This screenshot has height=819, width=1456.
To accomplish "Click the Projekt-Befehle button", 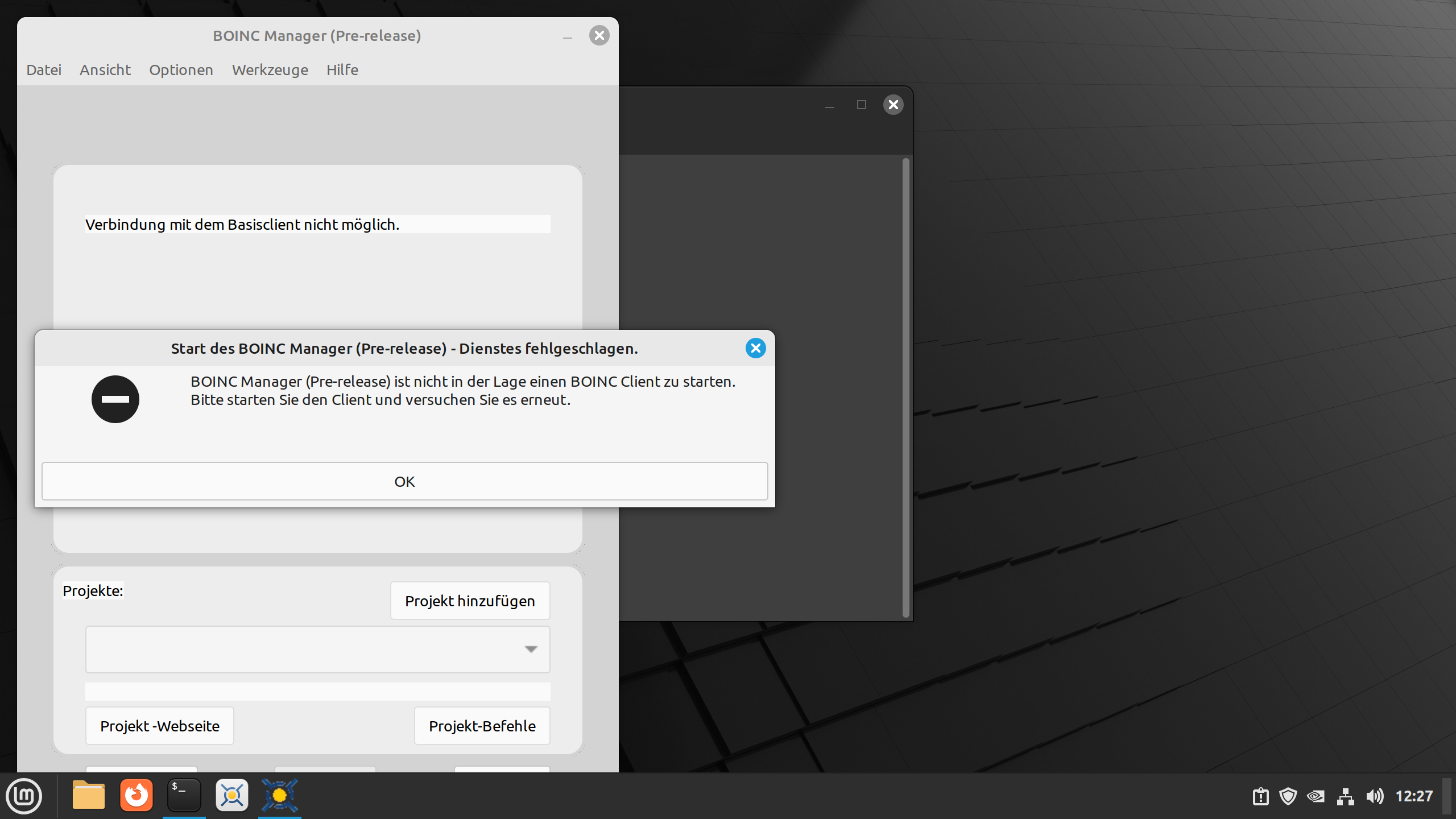I will pos(482,726).
